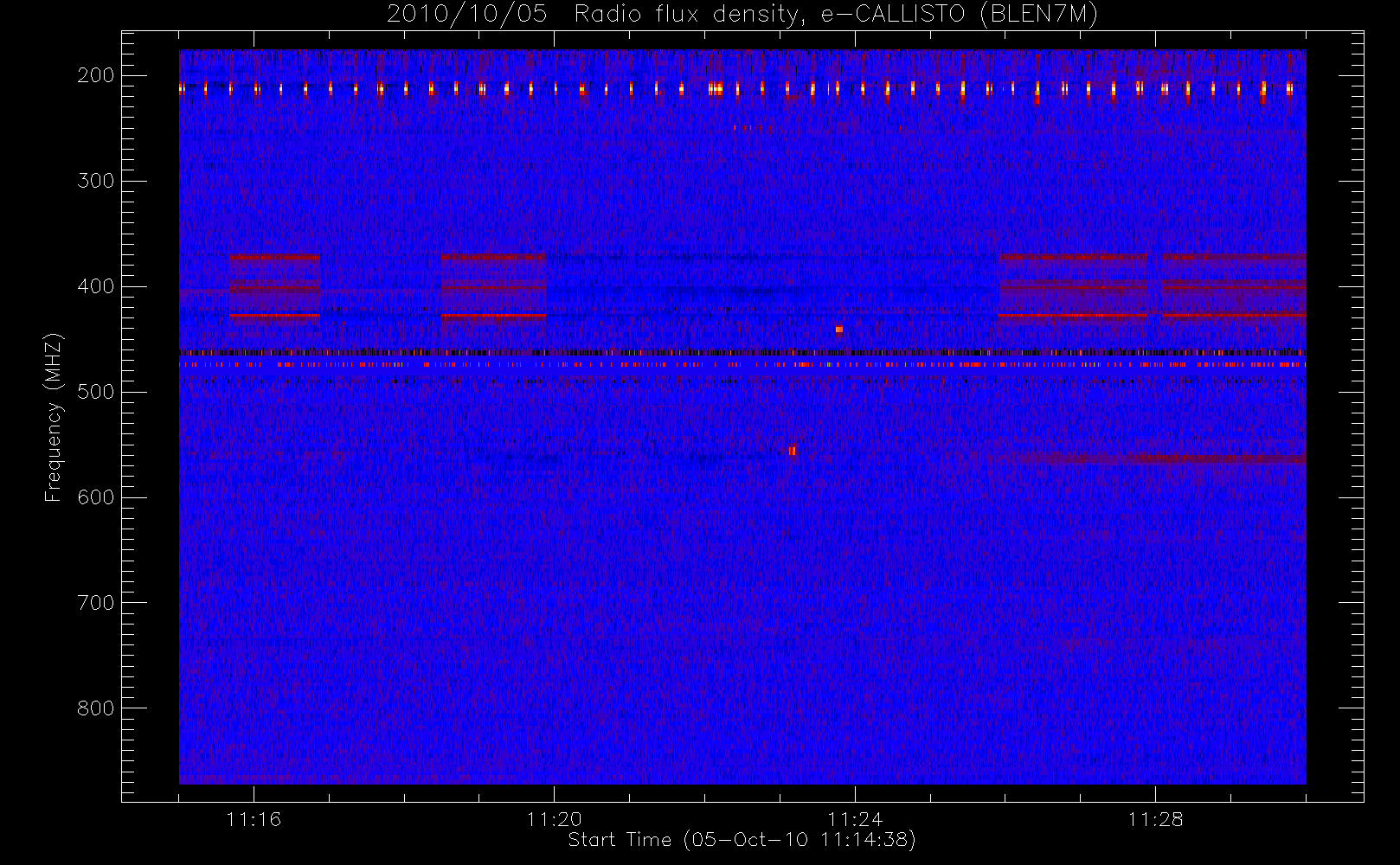Select the '500' frequency axis label
The width and height of the screenshot is (1400, 865).
coord(95,392)
